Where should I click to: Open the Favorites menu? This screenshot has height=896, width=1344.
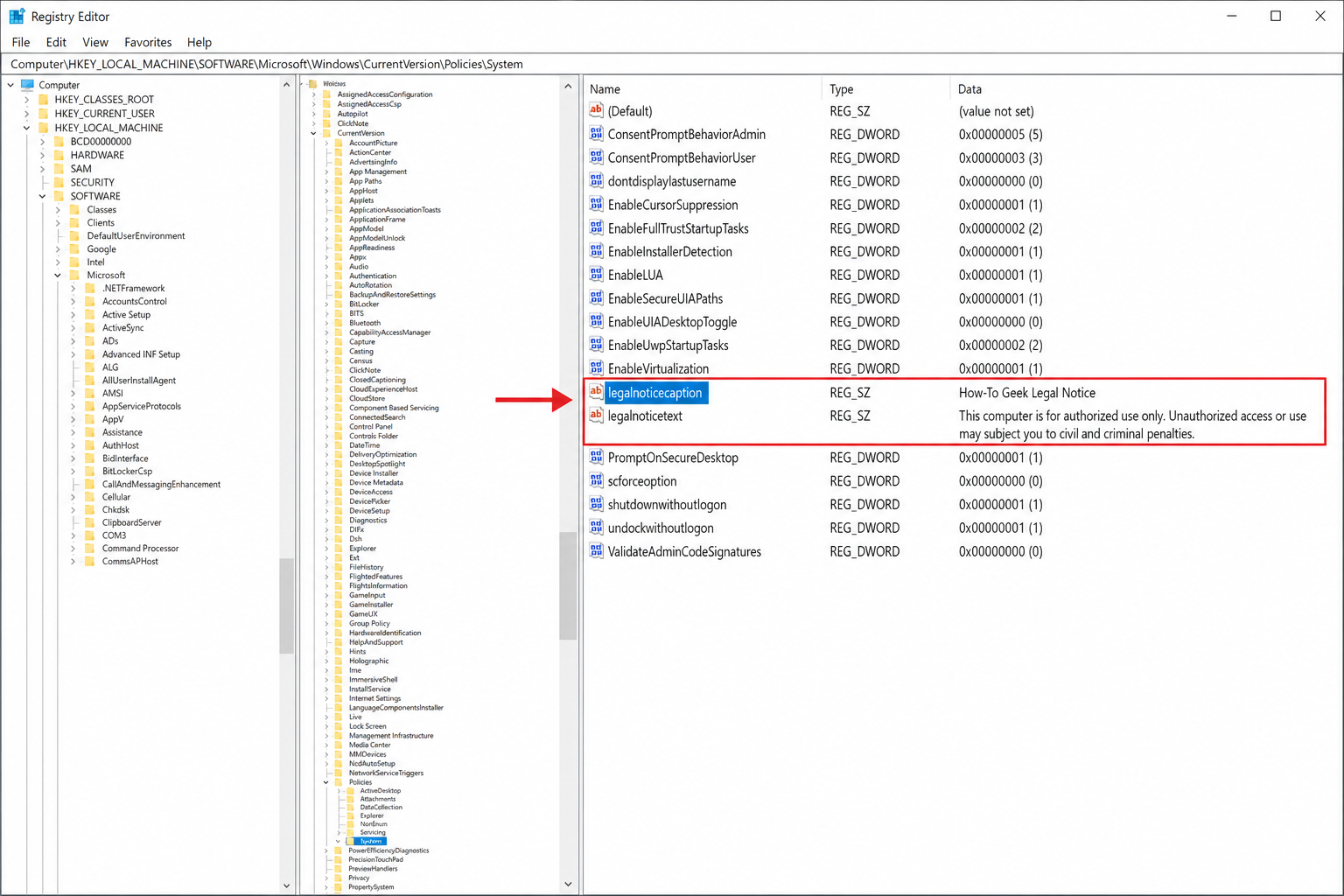[x=148, y=42]
